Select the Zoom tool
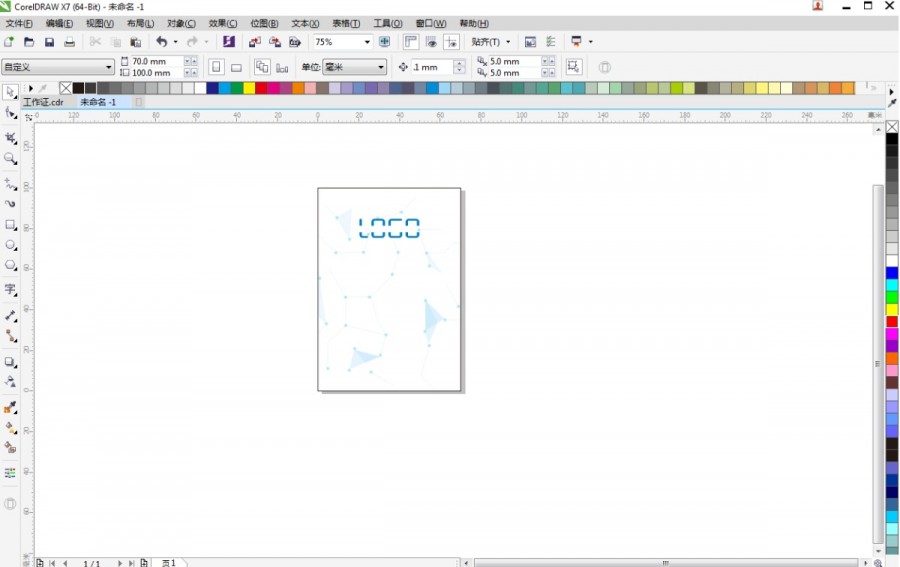 pyautogui.click(x=10, y=158)
